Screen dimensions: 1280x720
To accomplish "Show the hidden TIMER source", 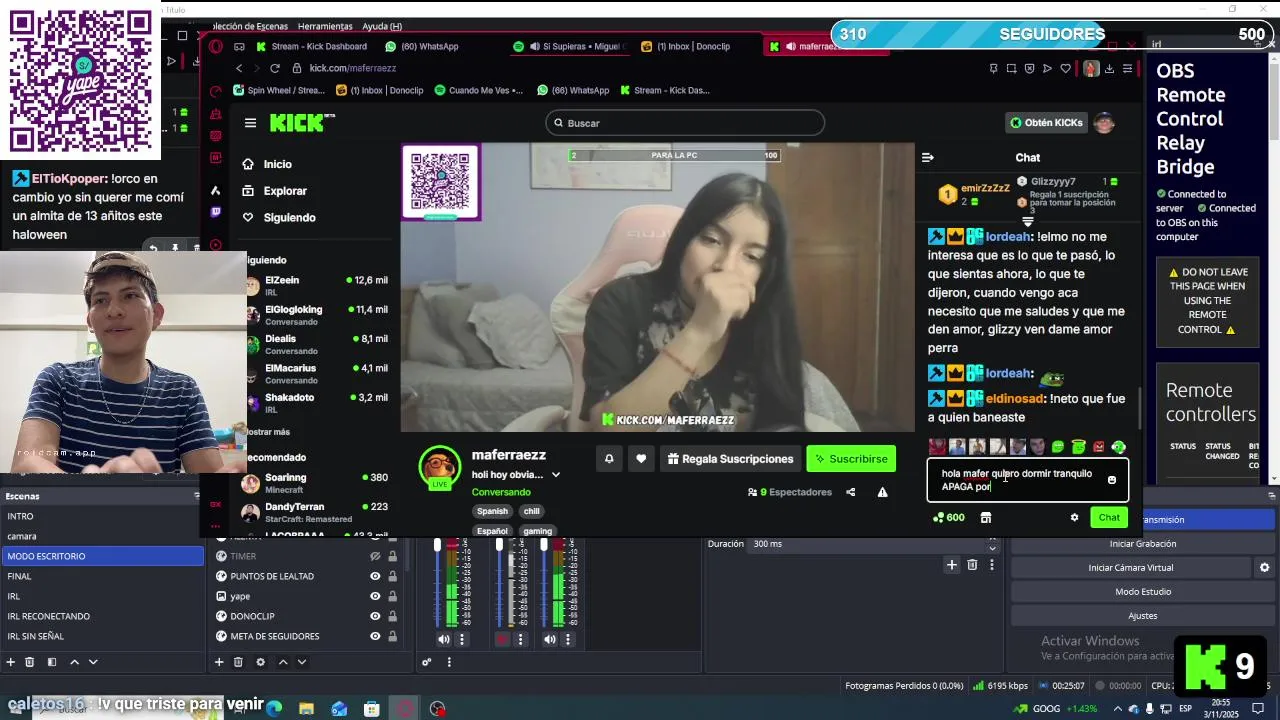I will point(375,556).
